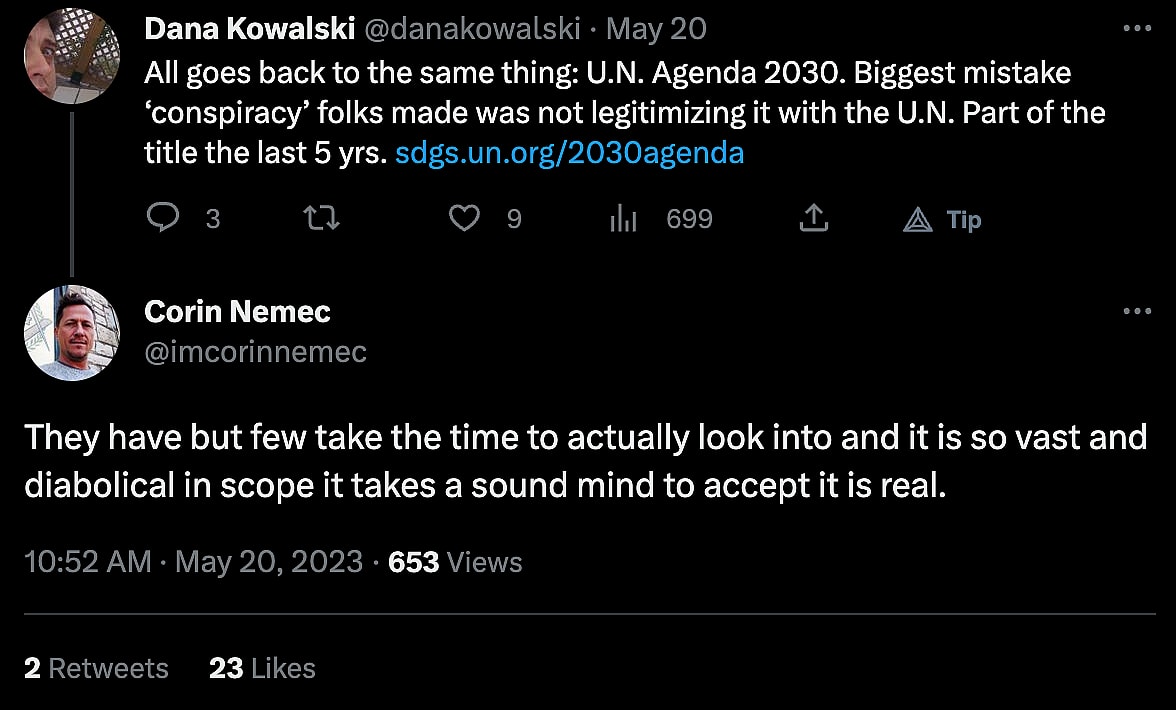Like Dana Kowalski's tweet
Image resolution: width=1176 pixels, height=710 pixels.
pos(463,218)
